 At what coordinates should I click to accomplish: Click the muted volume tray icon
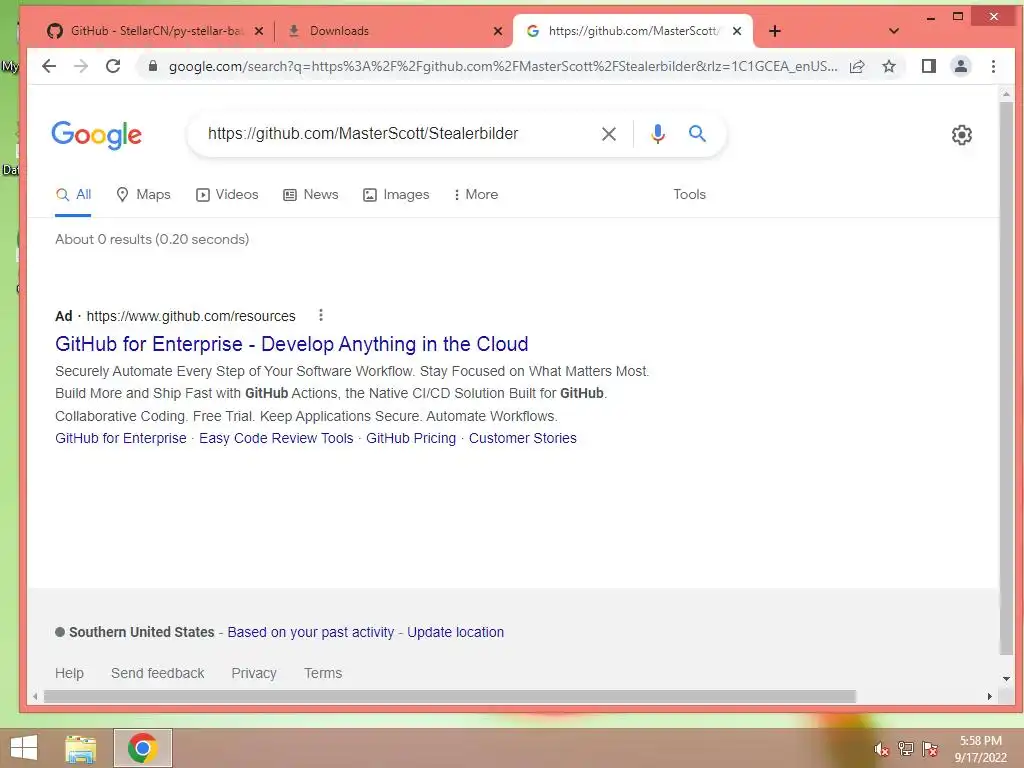coord(882,749)
